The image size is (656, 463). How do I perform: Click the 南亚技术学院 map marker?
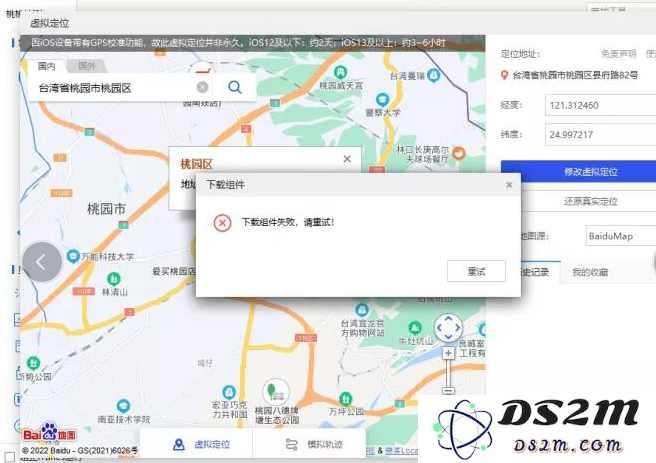(123, 406)
